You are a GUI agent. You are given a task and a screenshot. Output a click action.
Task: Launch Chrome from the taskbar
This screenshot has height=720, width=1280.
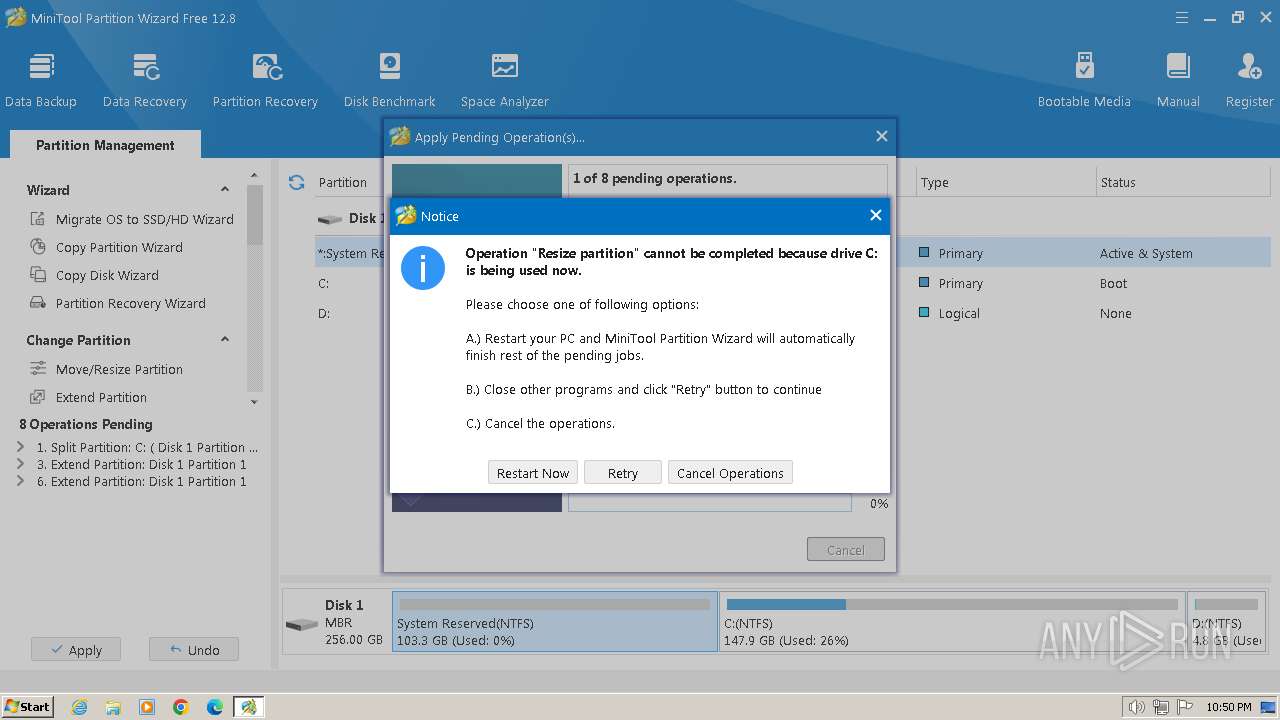(x=181, y=707)
